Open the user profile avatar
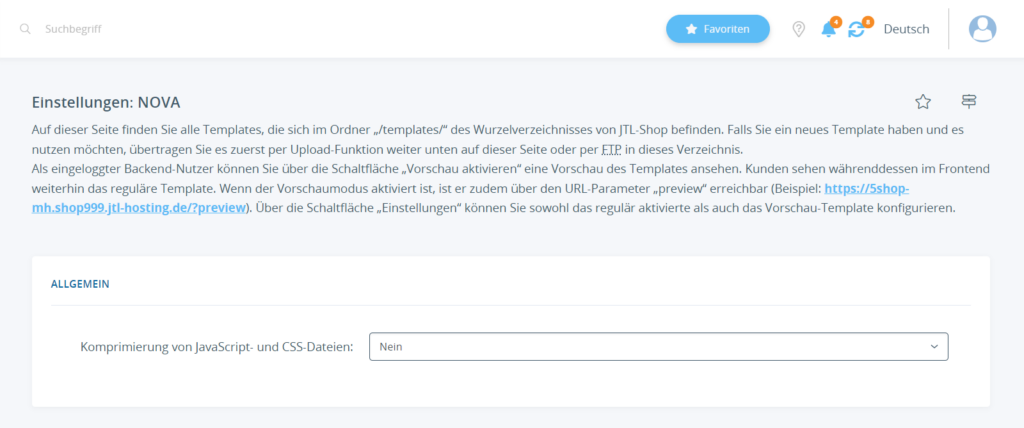This screenshot has height=428, width=1024. 982,29
